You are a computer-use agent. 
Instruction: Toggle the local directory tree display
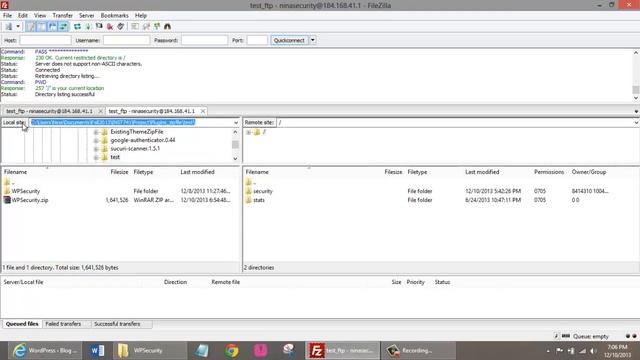click(42, 27)
